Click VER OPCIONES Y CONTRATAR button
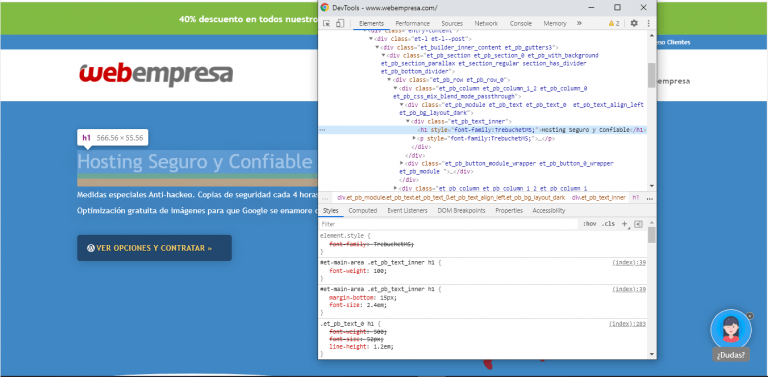Viewport: 768px width, 377px height. [x=154, y=248]
